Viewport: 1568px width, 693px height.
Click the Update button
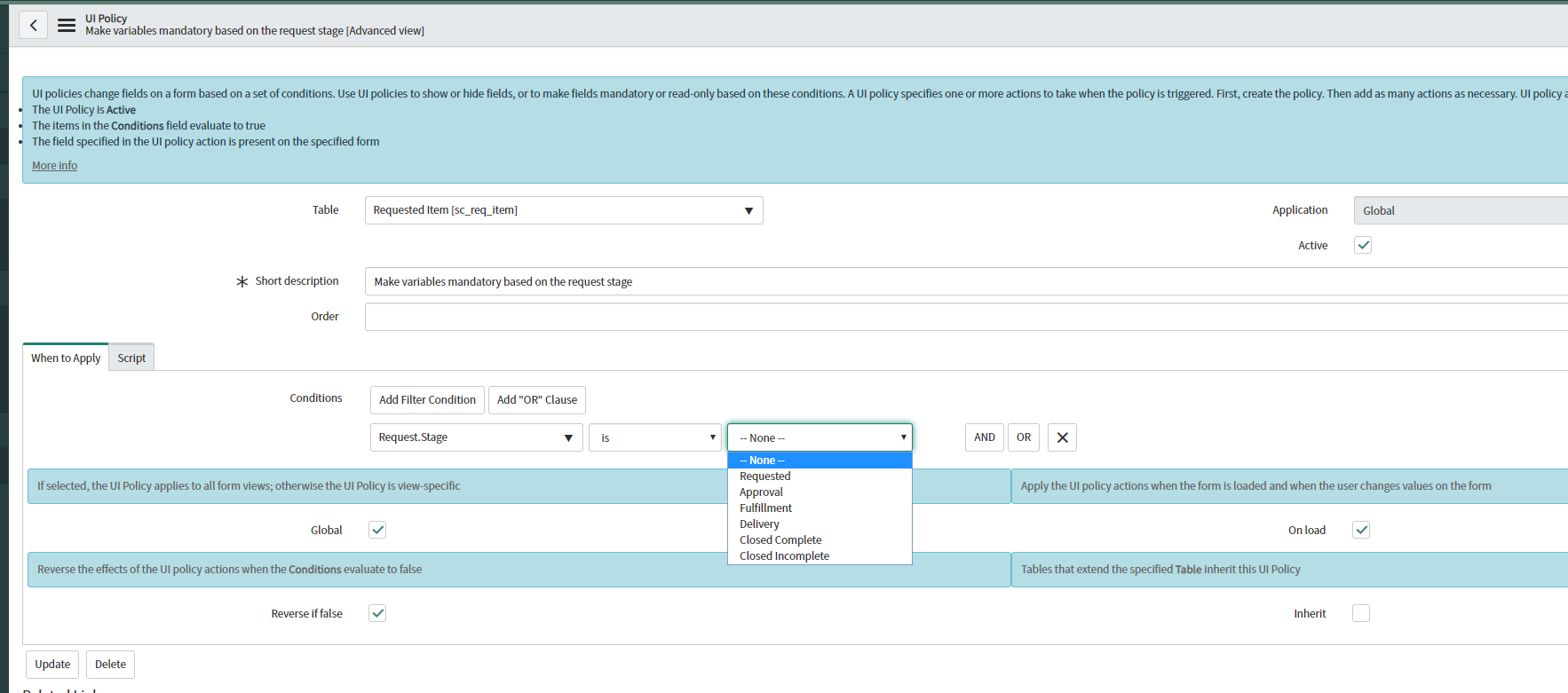point(52,665)
